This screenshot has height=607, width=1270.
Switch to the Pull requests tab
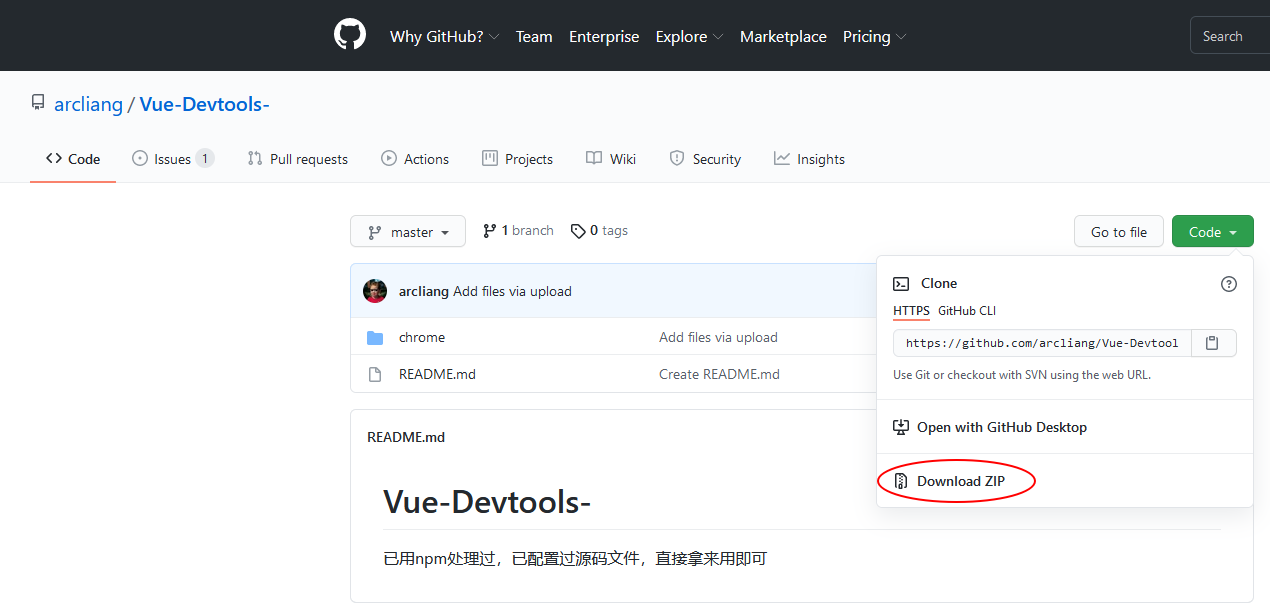tap(298, 159)
